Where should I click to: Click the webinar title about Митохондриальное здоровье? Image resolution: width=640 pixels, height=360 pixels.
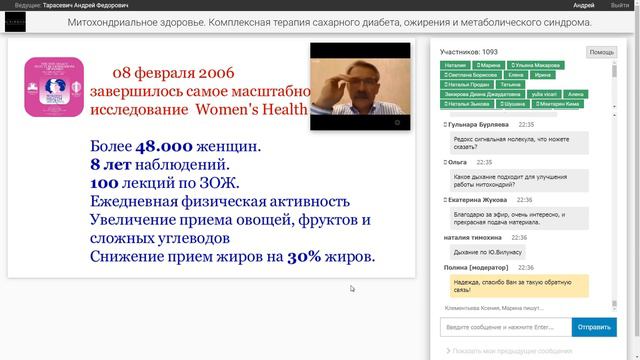coord(329,22)
